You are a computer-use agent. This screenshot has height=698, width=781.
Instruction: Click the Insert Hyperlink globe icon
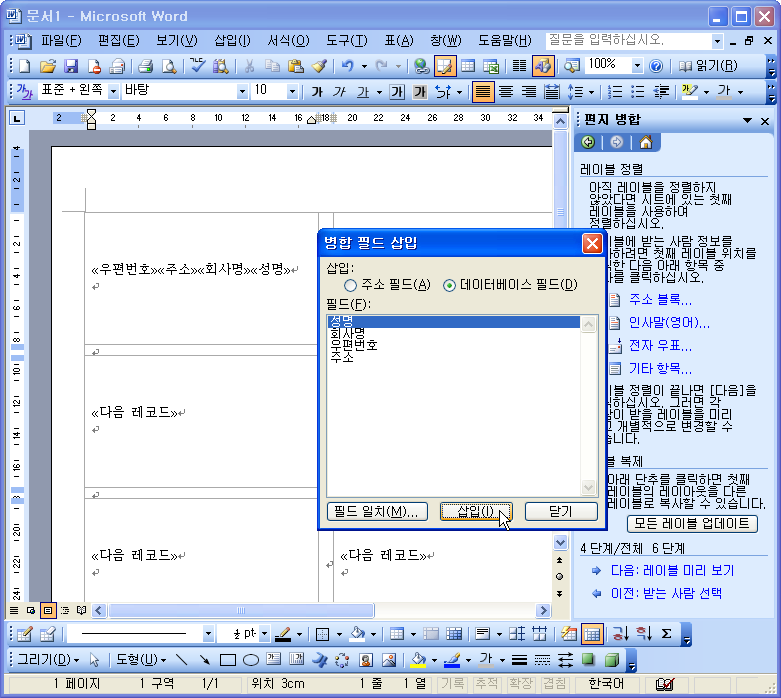(x=421, y=66)
